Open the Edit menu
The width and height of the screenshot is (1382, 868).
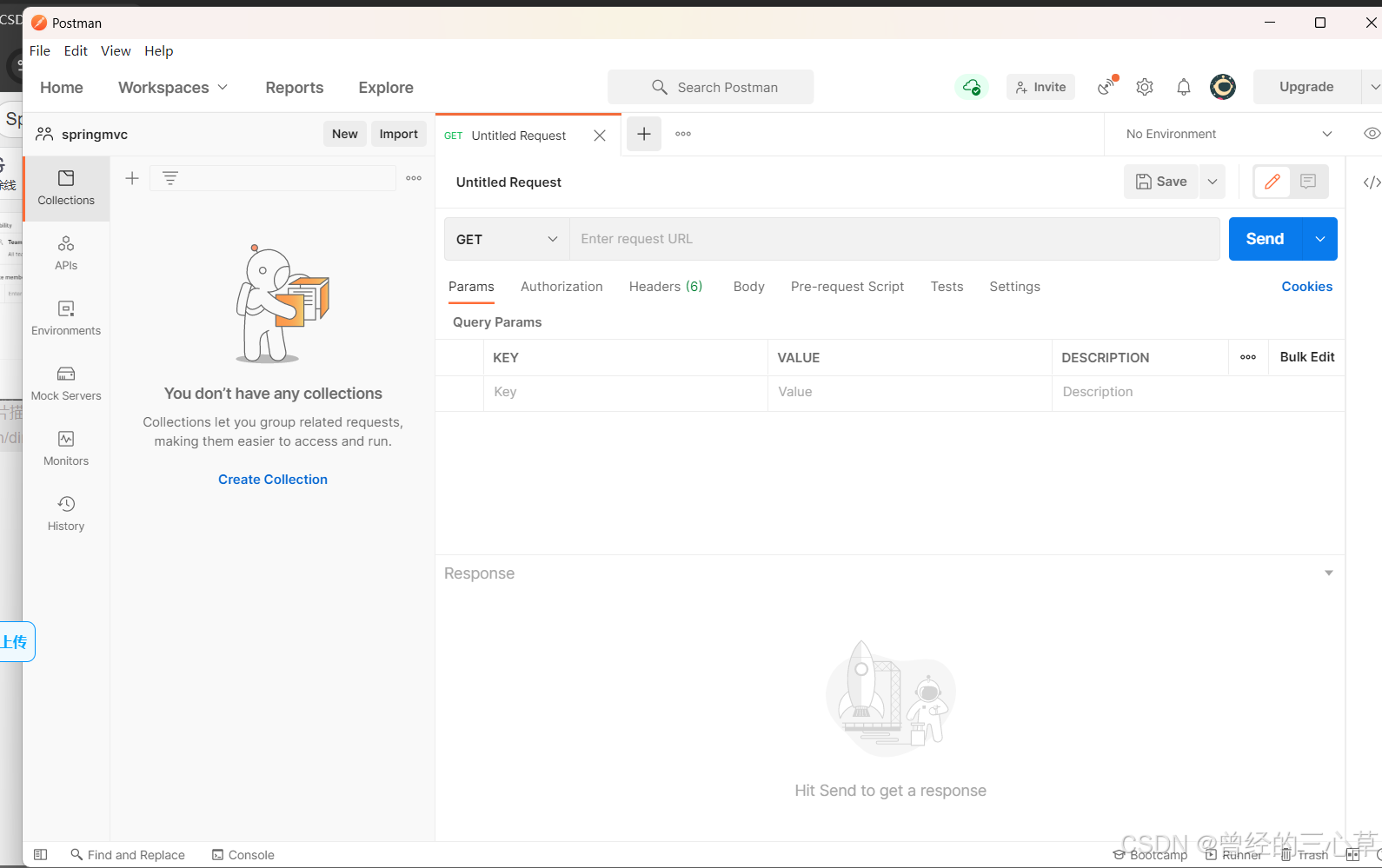point(76,51)
